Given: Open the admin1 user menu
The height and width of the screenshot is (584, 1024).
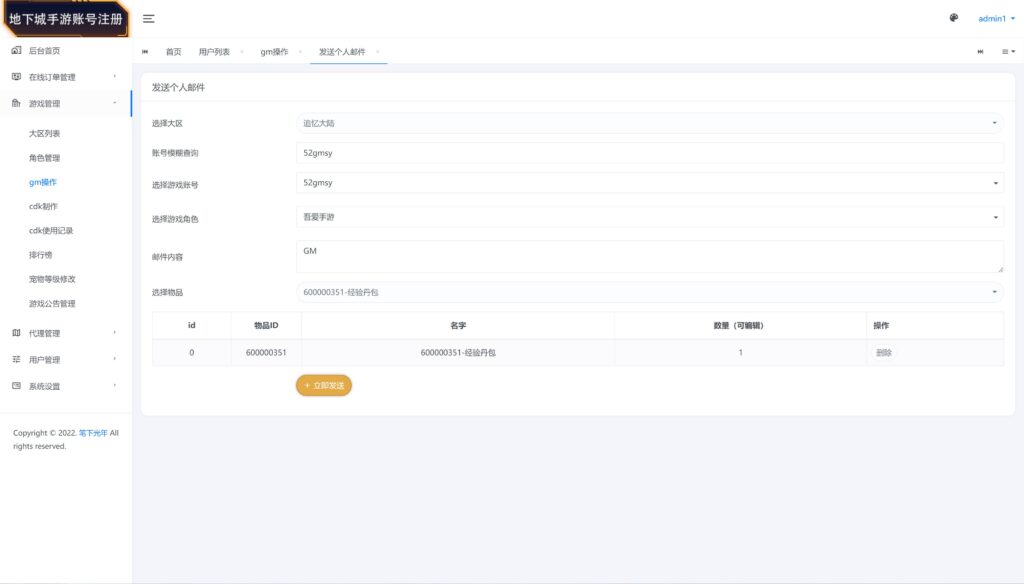Looking at the screenshot, I should (993, 17).
